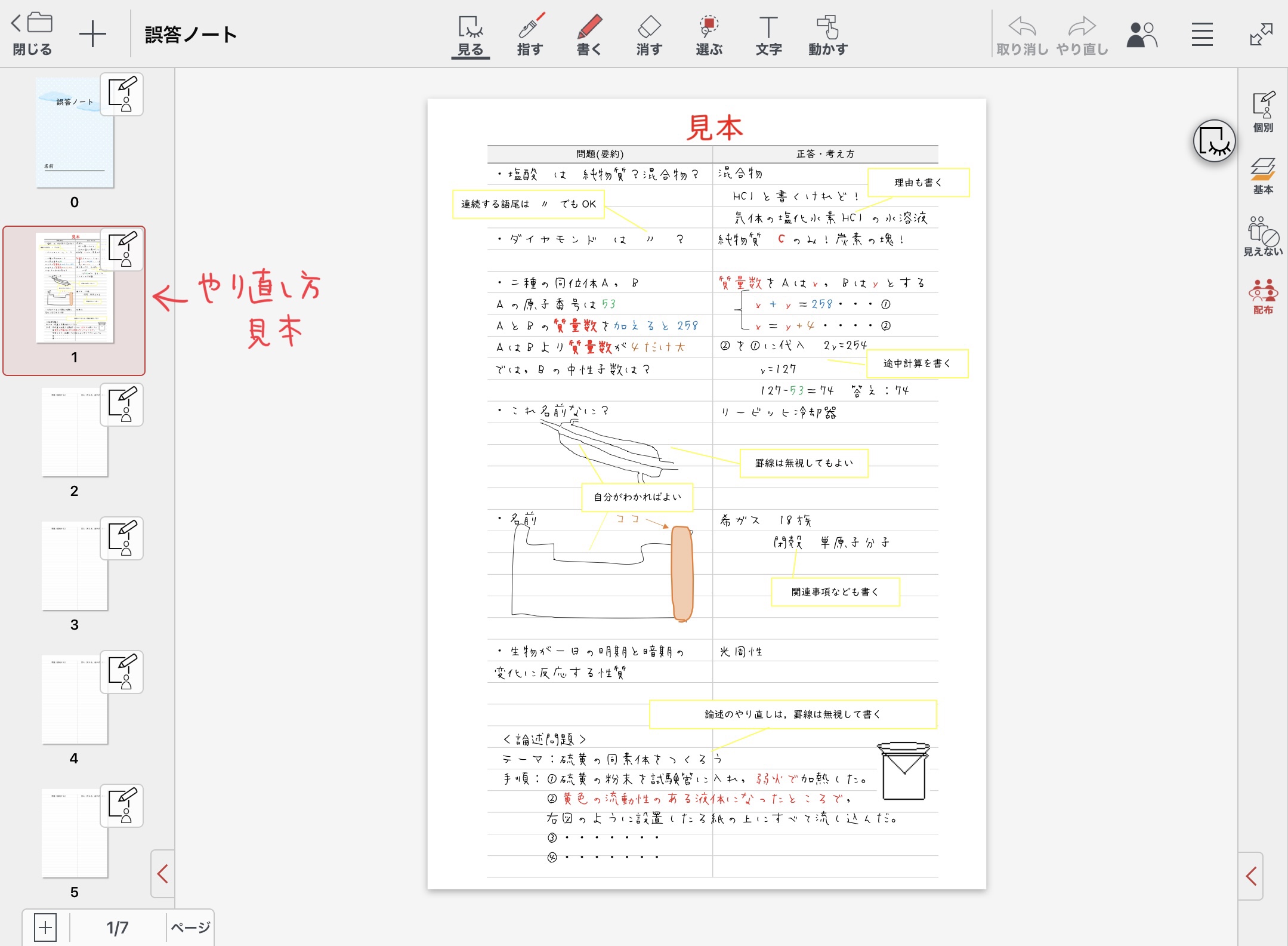This screenshot has height=946, width=1288.
Task: Open page 3 thumbnail
Action: (75, 565)
